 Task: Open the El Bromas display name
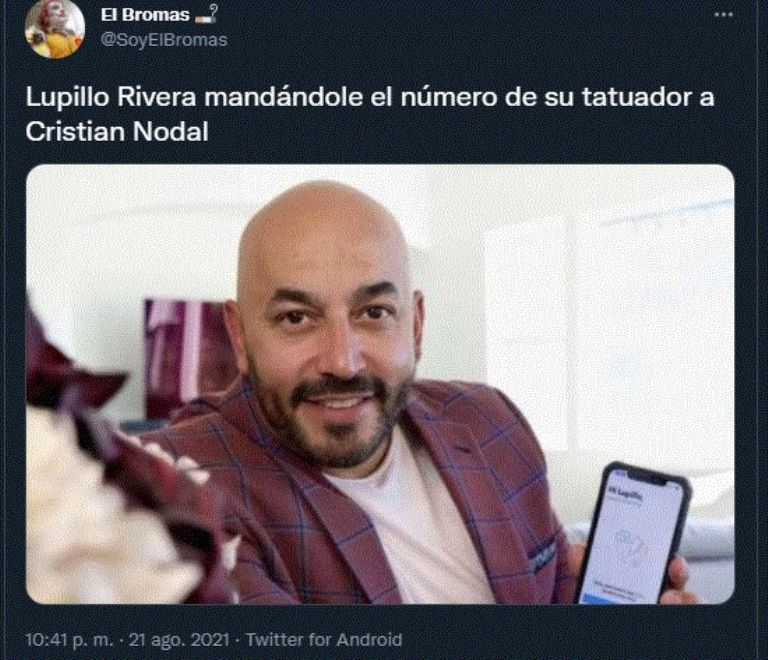(145, 15)
